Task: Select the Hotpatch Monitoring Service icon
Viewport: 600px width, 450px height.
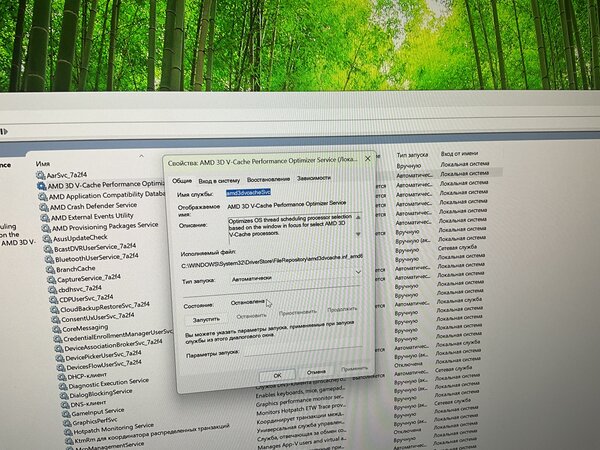Action: click(x=68, y=432)
